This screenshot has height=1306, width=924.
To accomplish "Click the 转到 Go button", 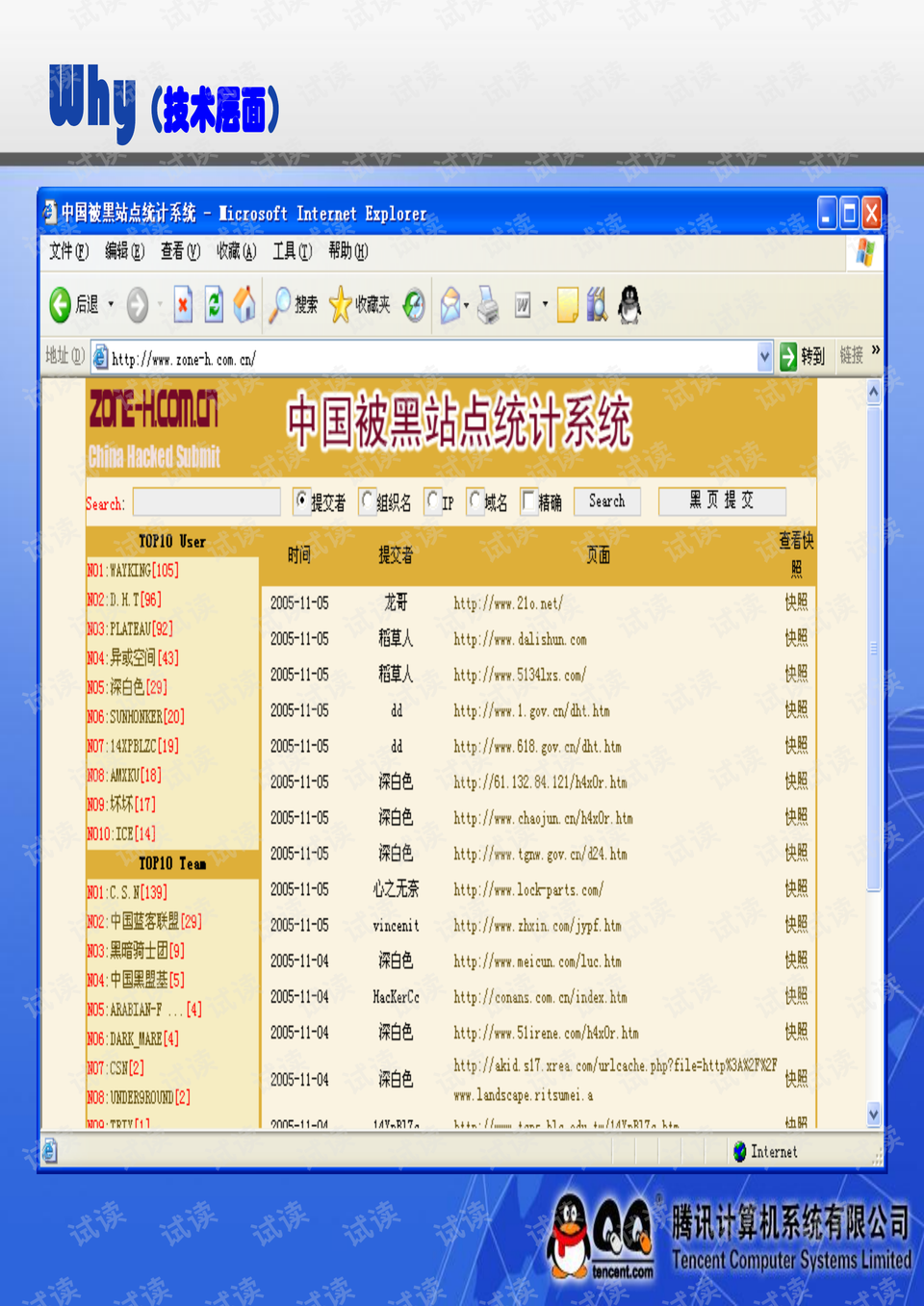I will (803, 357).
